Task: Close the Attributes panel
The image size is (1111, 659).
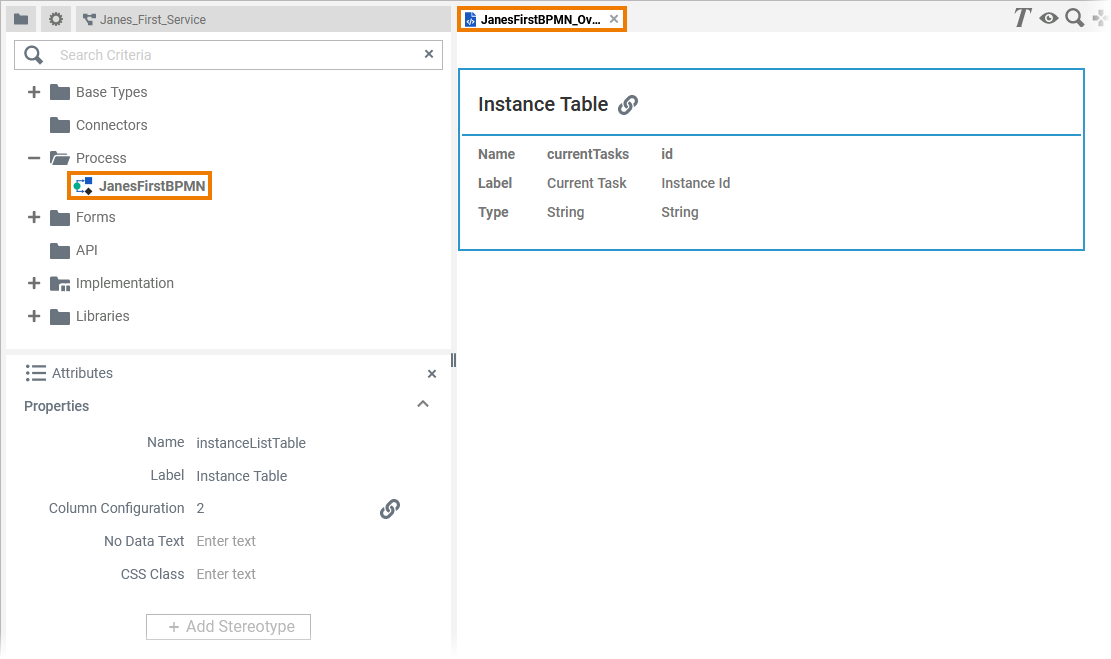Action: point(432,373)
